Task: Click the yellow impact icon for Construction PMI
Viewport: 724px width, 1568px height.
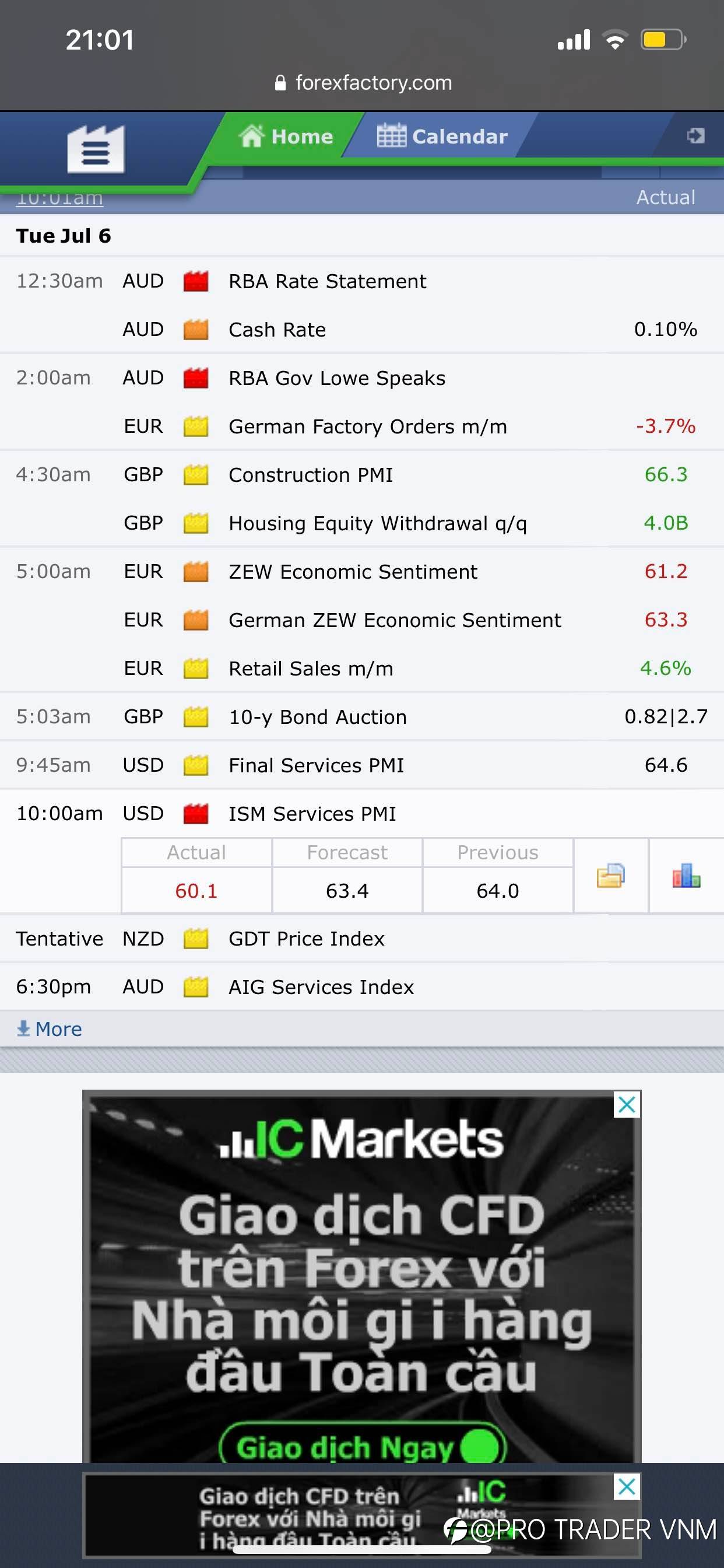Action: click(x=196, y=475)
